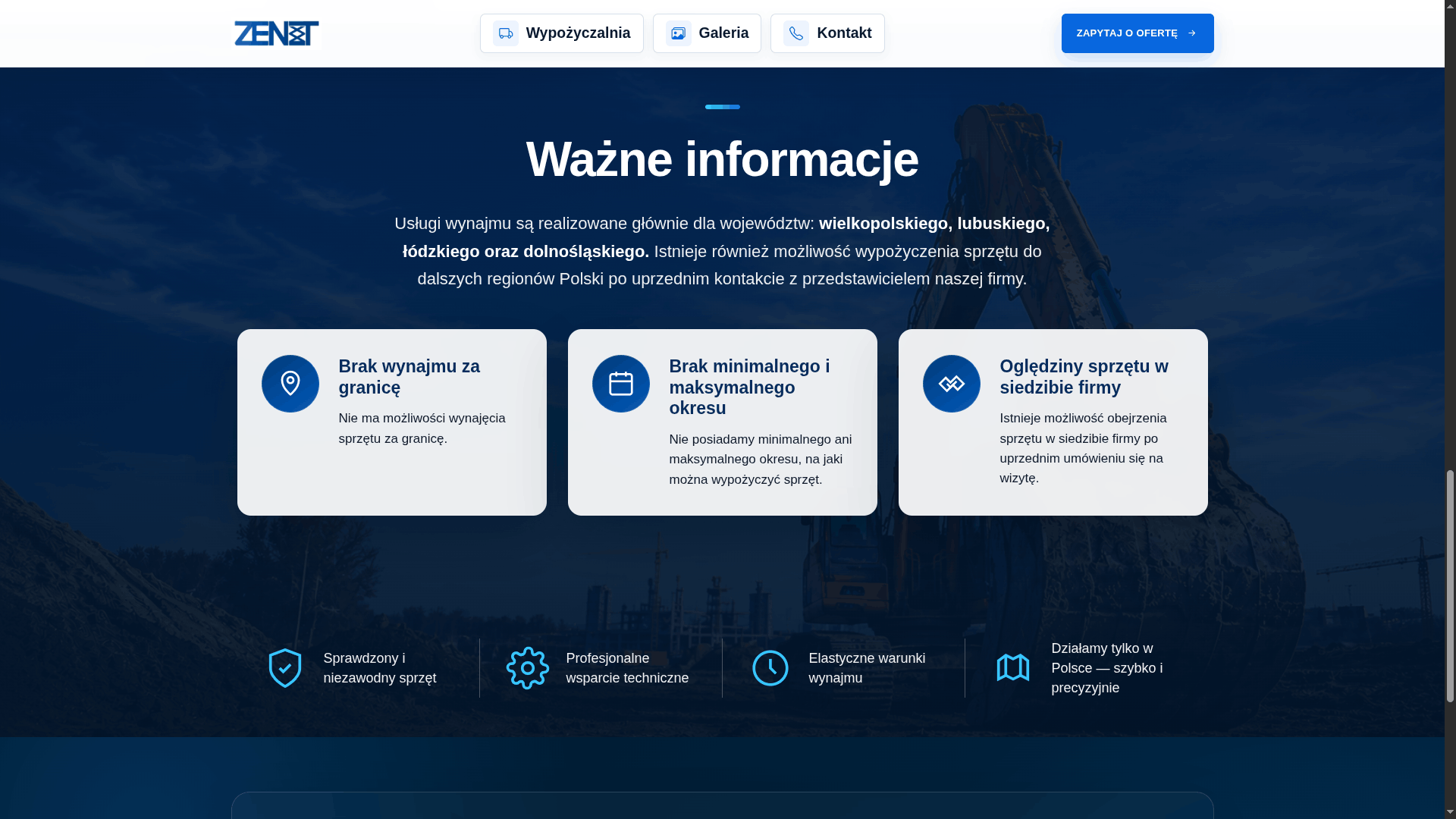Click the handshake icon on the Oględziny card

[x=952, y=384]
